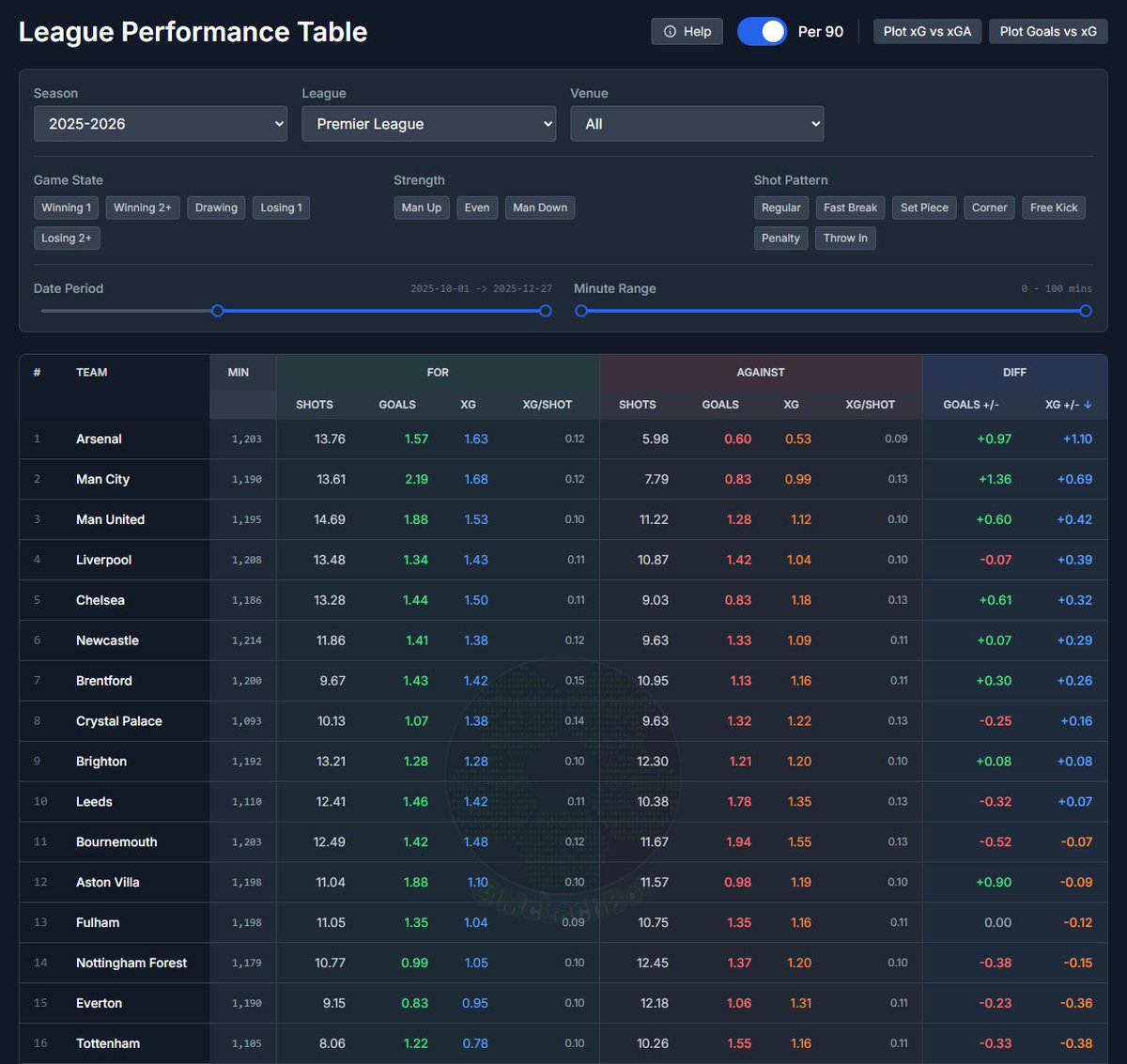The height and width of the screenshot is (1064, 1127).
Task: Click the Liverpool team name
Action: [x=103, y=560]
